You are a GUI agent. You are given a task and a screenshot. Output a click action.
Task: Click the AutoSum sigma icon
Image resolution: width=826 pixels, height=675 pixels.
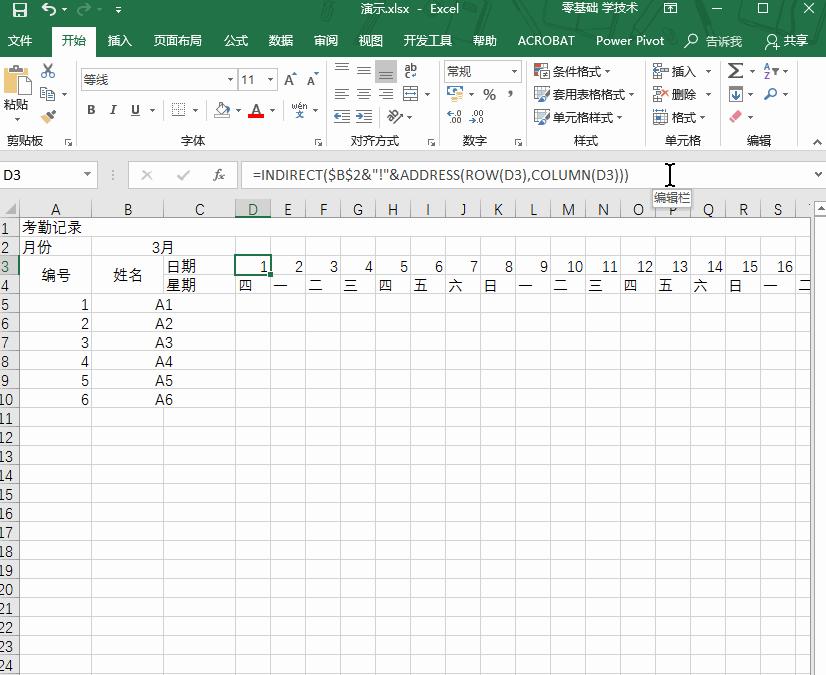click(735, 71)
